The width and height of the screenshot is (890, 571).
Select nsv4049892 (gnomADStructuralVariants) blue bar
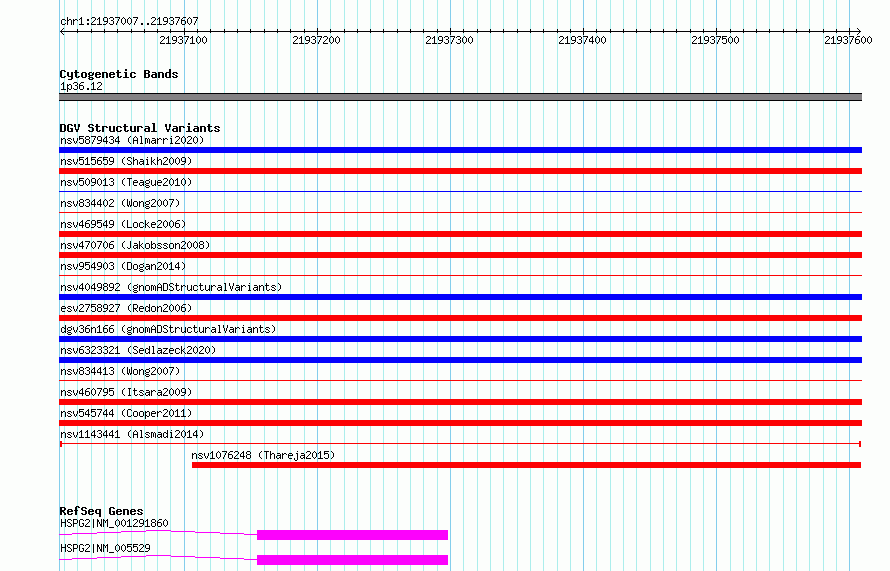point(460,297)
